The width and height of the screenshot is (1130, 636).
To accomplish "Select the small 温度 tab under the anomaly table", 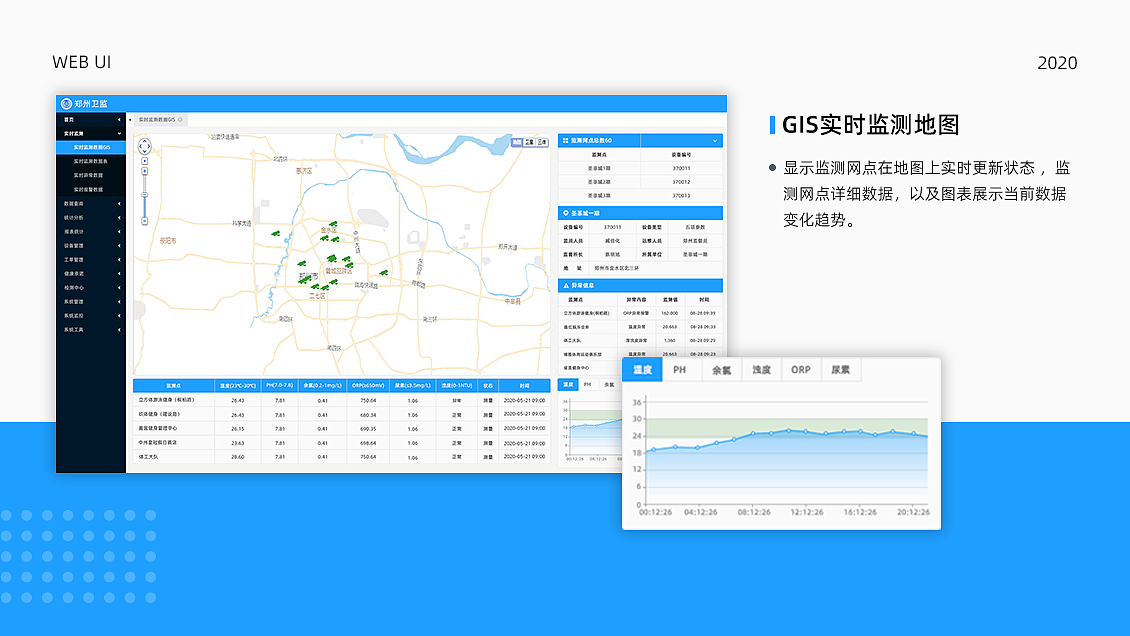I will tap(569, 385).
